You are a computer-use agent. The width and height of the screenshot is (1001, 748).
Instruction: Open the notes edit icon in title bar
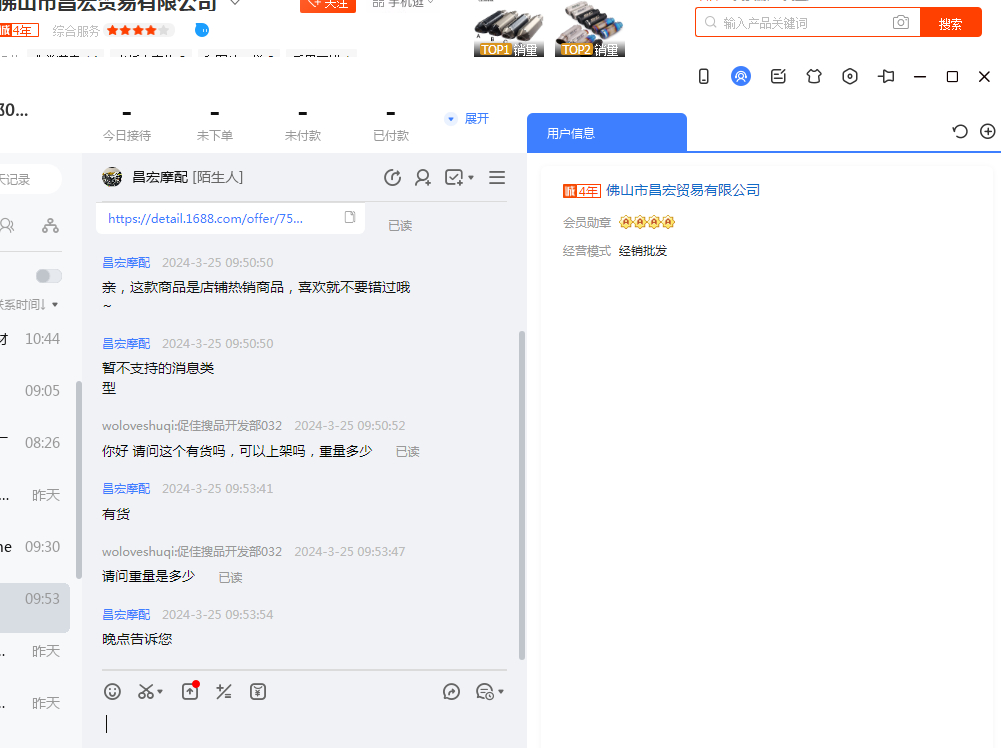pyautogui.click(x=778, y=77)
